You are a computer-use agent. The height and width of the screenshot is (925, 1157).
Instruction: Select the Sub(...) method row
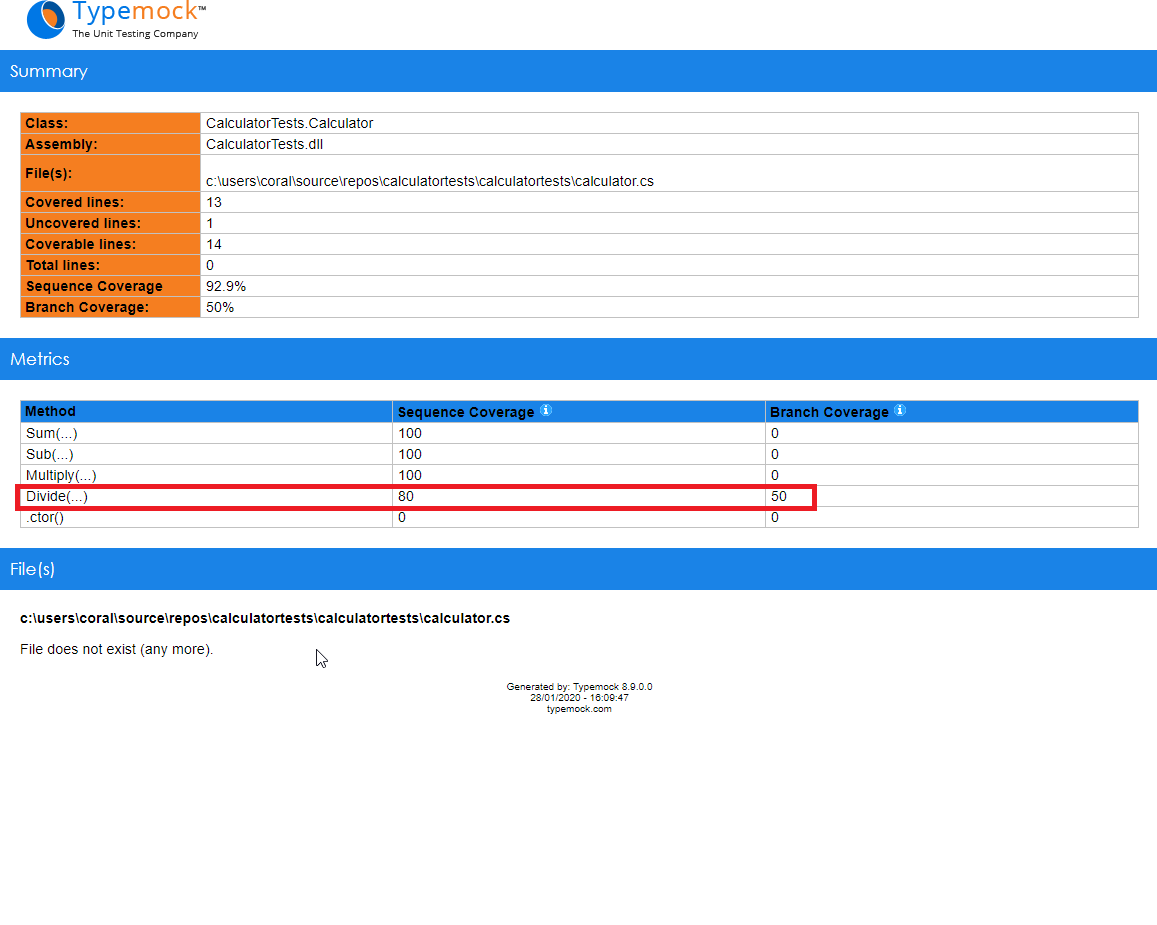coord(579,454)
